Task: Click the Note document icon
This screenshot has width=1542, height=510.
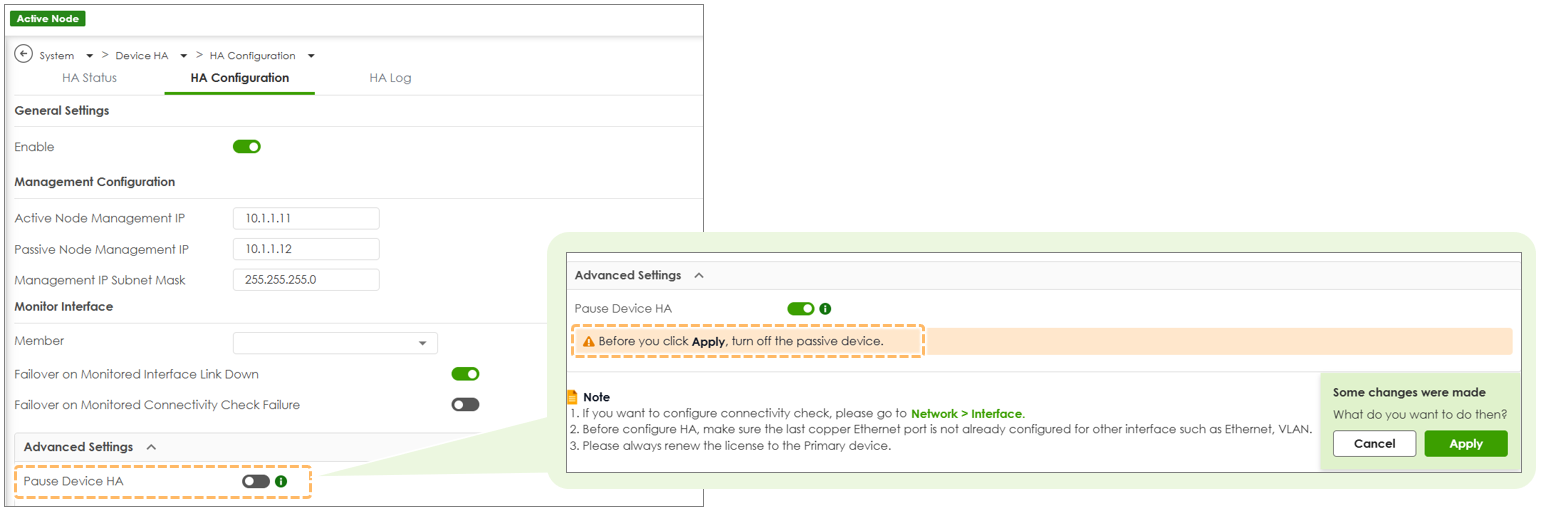Action: [573, 397]
